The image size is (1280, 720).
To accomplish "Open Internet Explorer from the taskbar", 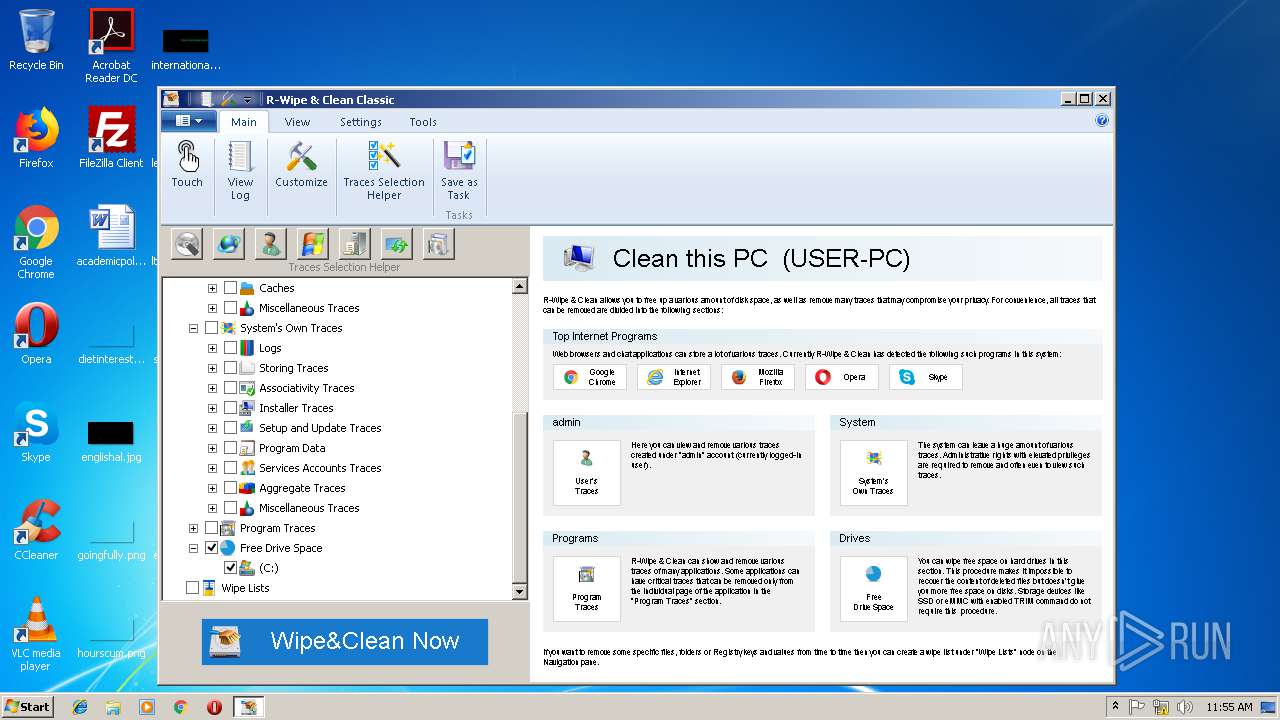I will click(80, 707).
